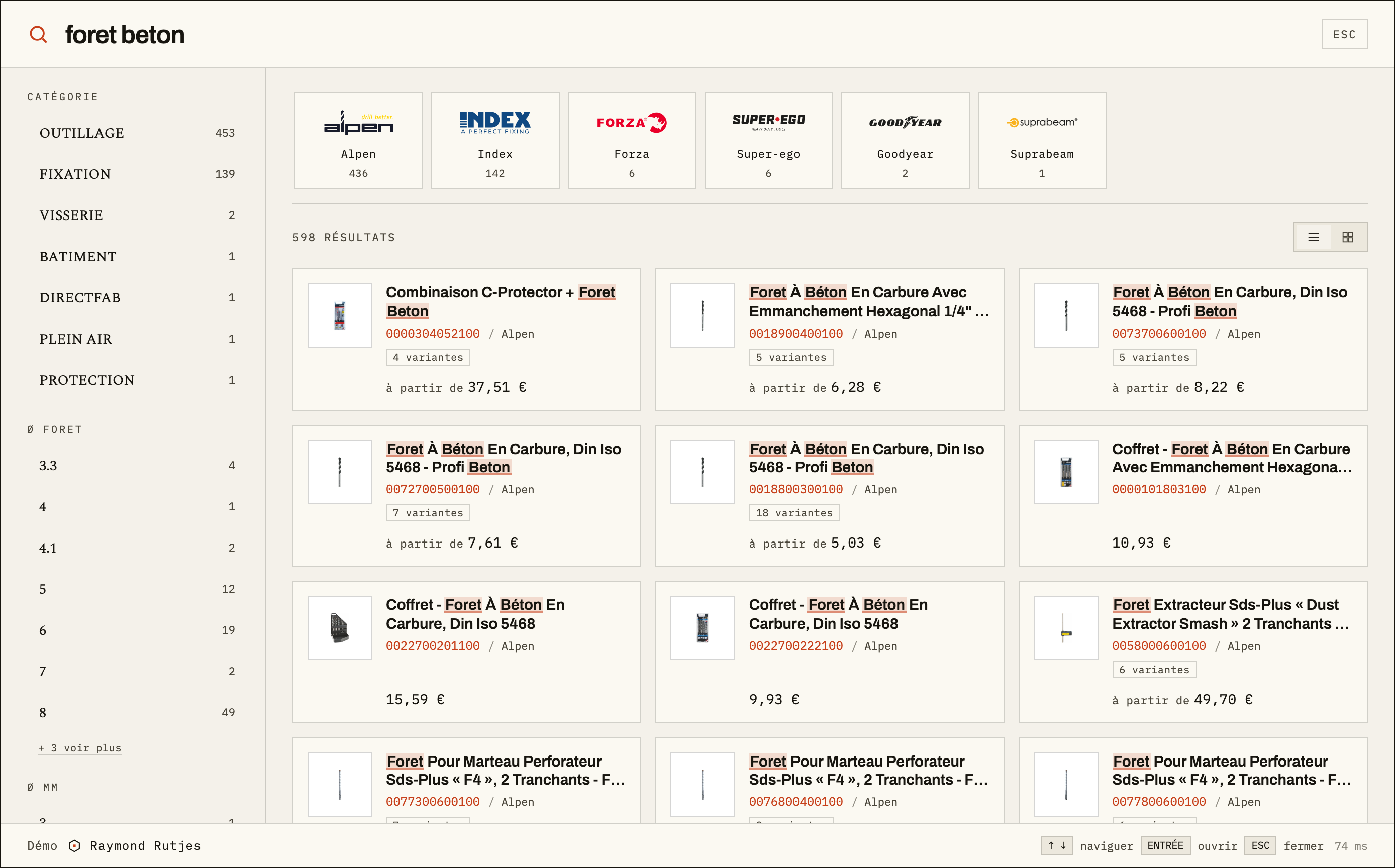The image size is (1395, 868).
Task: Filter by drill diameter 4
Action: 137,507
